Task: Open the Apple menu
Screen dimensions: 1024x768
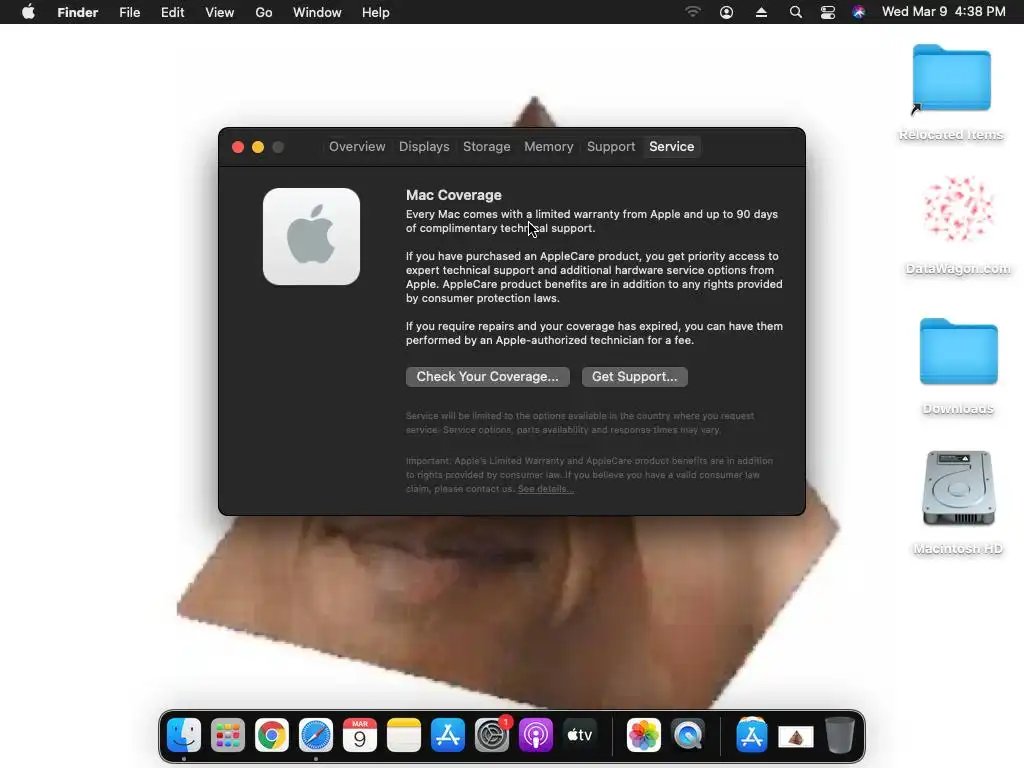Action: coord(28,12)
